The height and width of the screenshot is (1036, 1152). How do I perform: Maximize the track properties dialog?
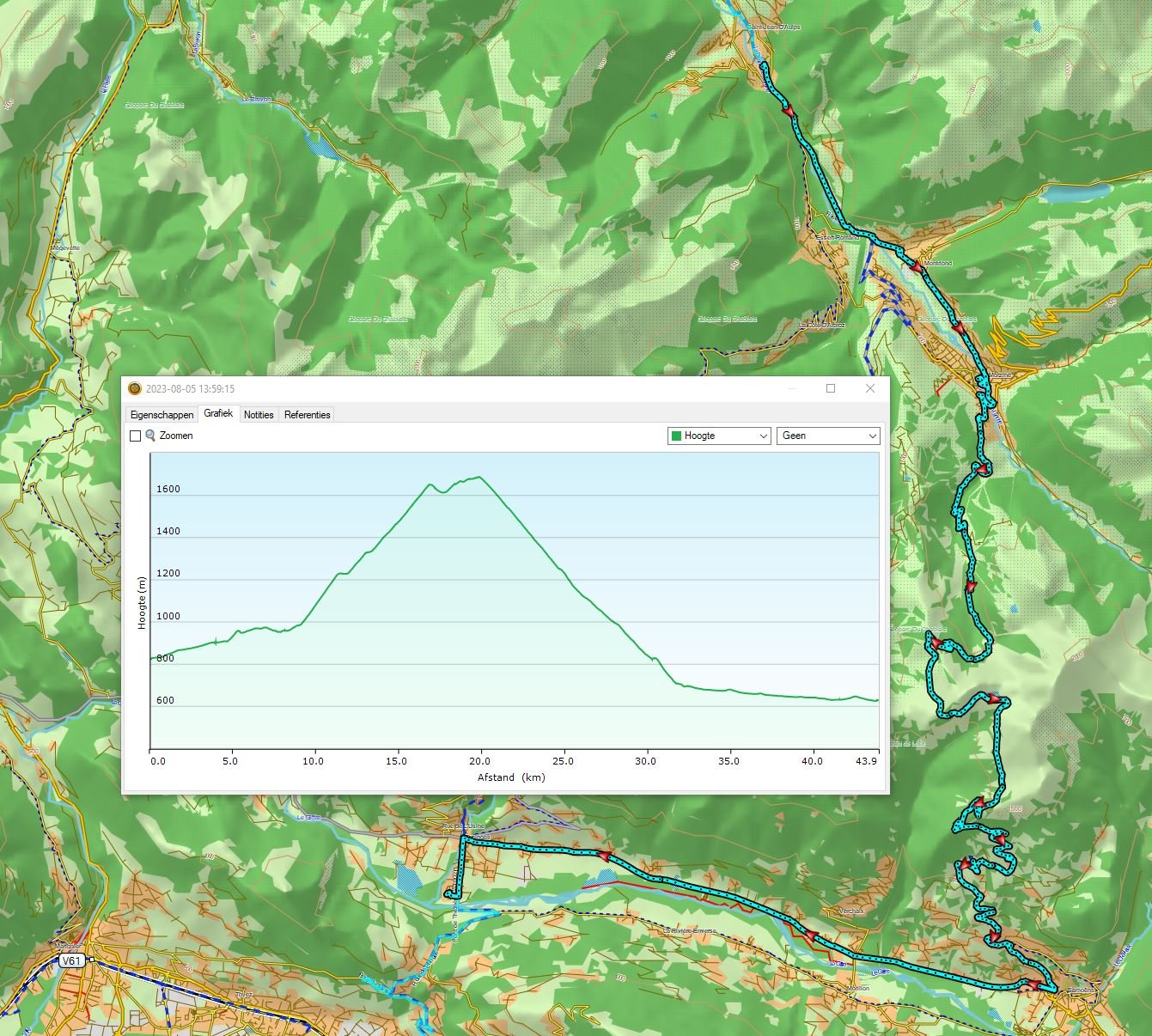(831, 388)
